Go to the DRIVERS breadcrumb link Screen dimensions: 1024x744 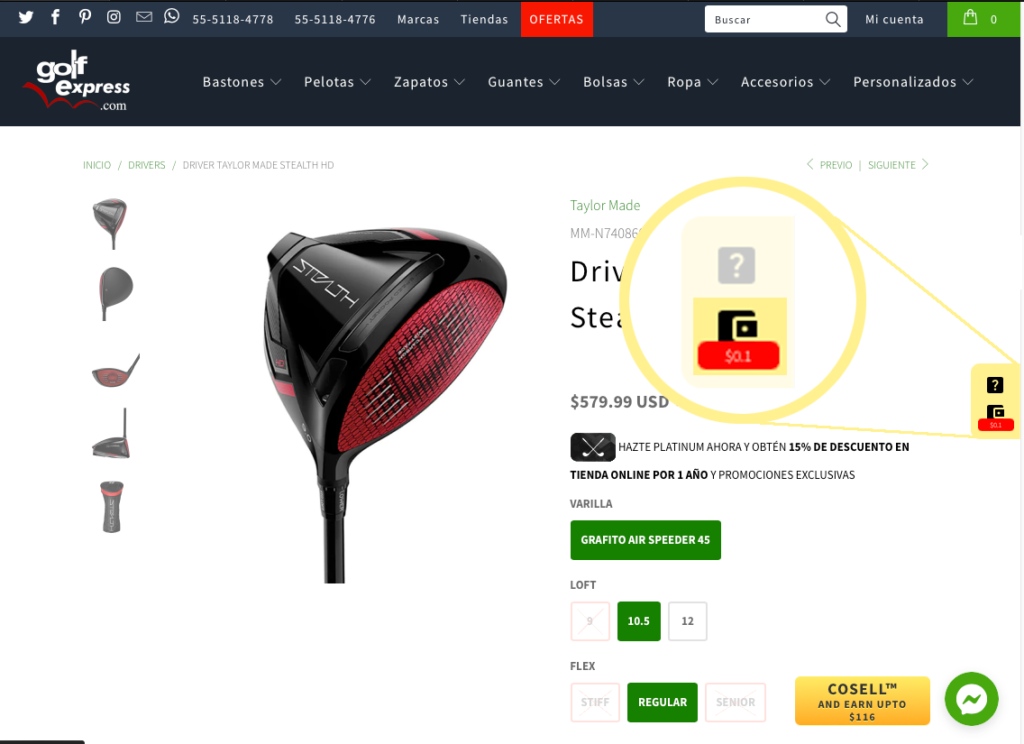pos(146,165)
